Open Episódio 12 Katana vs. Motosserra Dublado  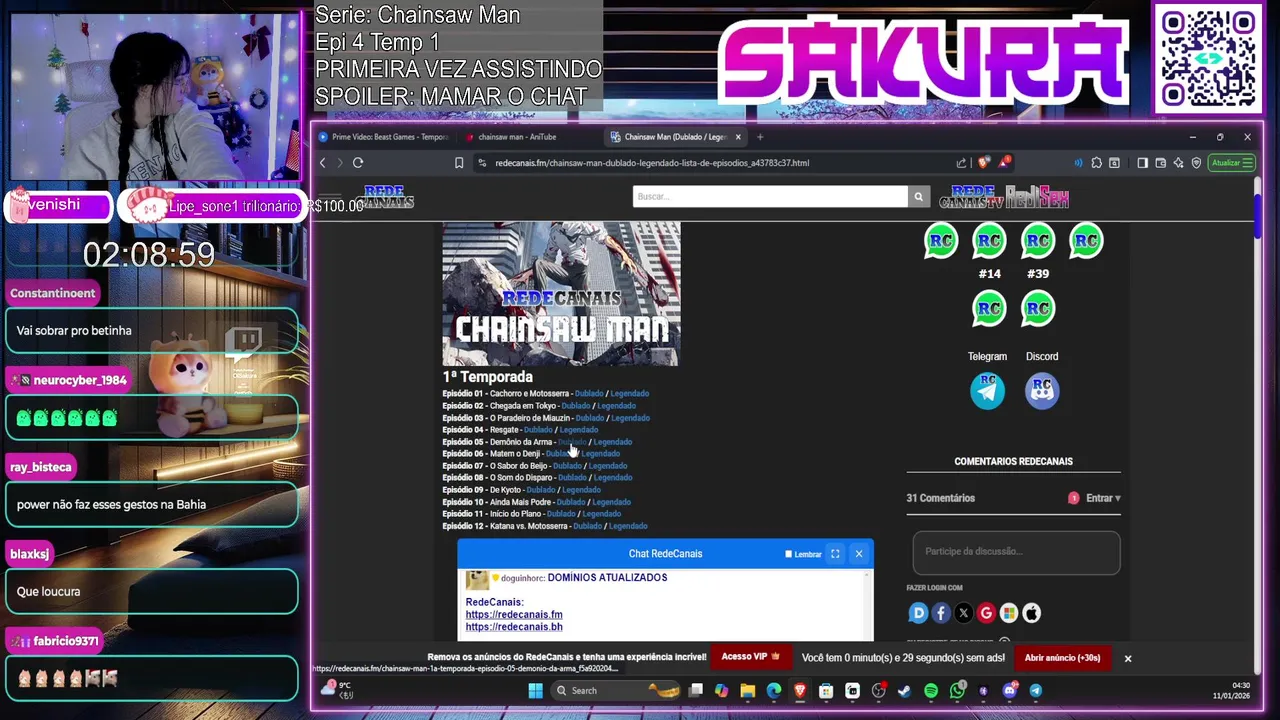[x=587, y=526]
